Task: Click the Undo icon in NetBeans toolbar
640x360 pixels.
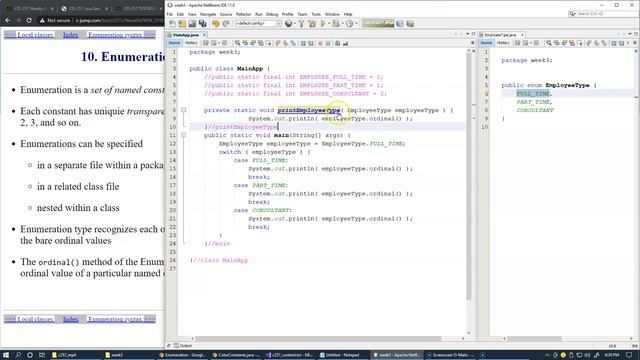Action: [216, 24]
